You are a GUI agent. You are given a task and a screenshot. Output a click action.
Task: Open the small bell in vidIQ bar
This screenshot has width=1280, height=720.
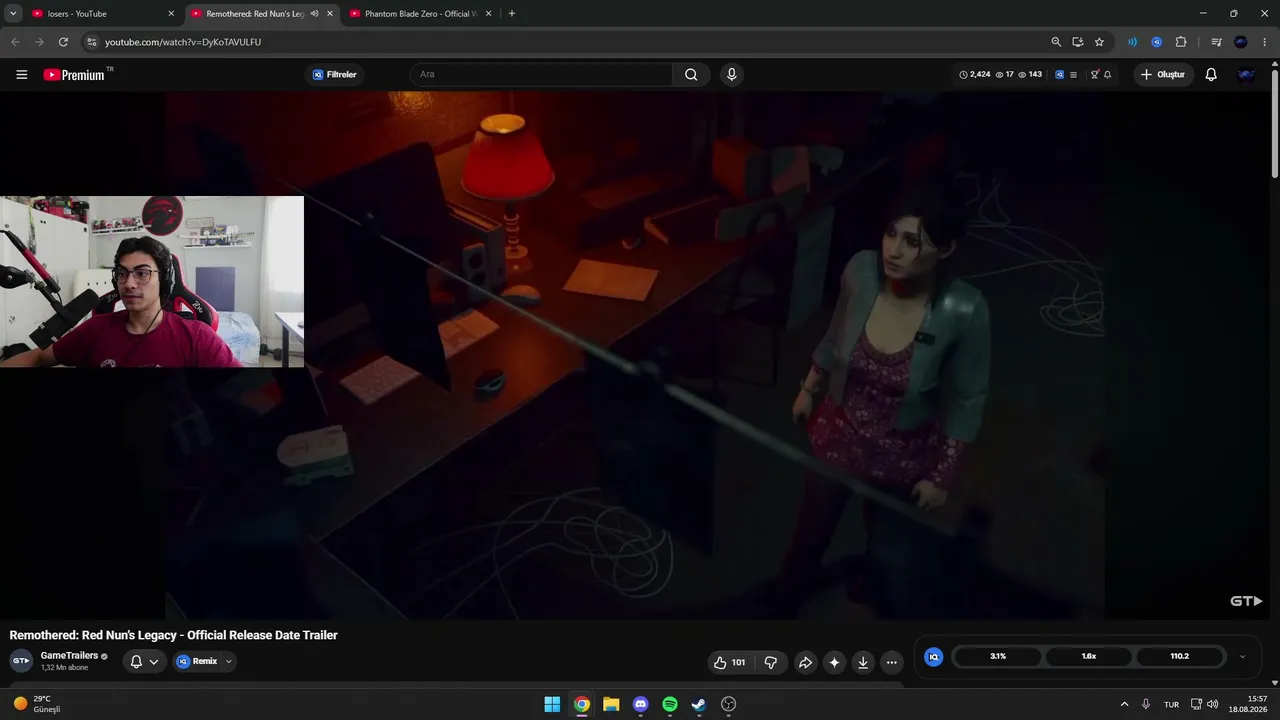(x=1107, y=74)
